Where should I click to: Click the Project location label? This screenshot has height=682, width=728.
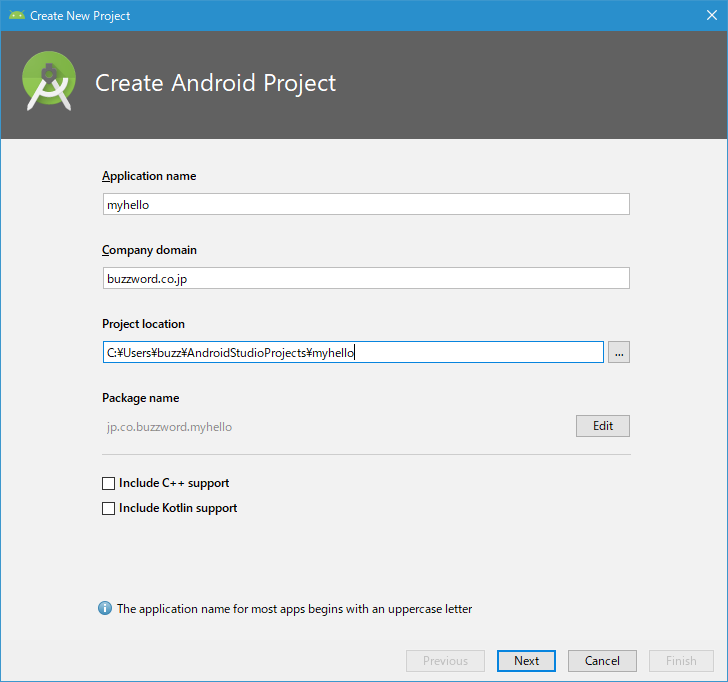tap(143, 324)
